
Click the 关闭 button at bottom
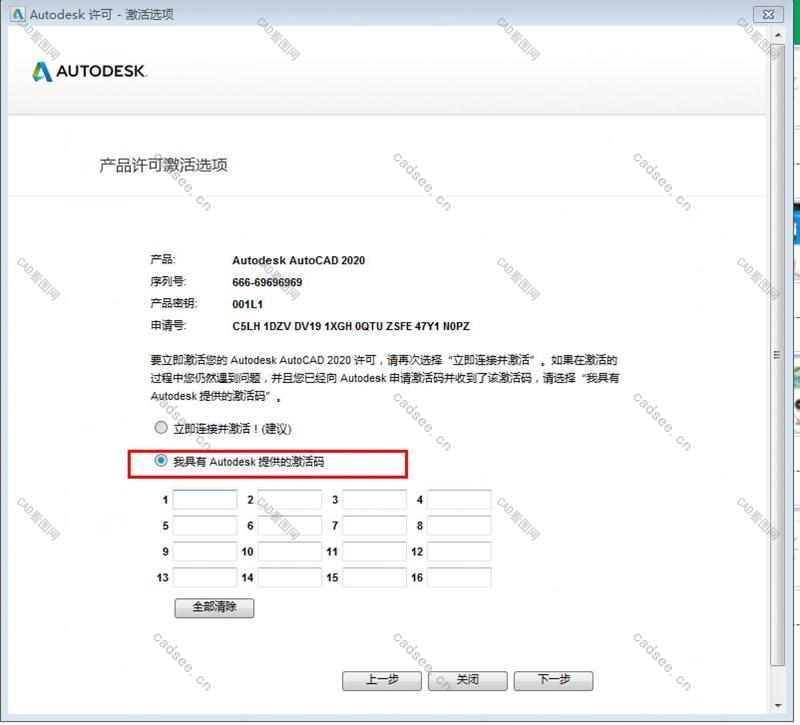coord(467,681)
